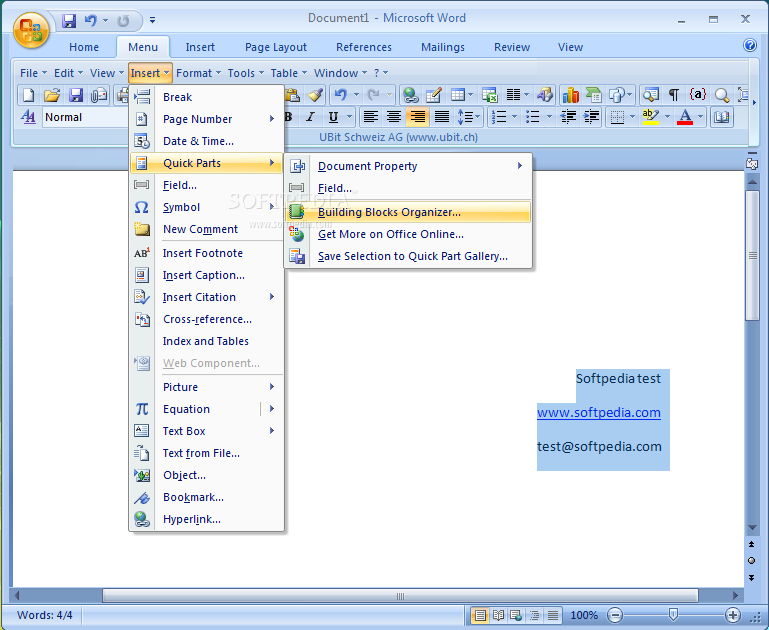Image resolution: width=769 pixels, height=630 pixels.
Task: Switch to the Page Layout tab
Action: [x=276, y=47]
